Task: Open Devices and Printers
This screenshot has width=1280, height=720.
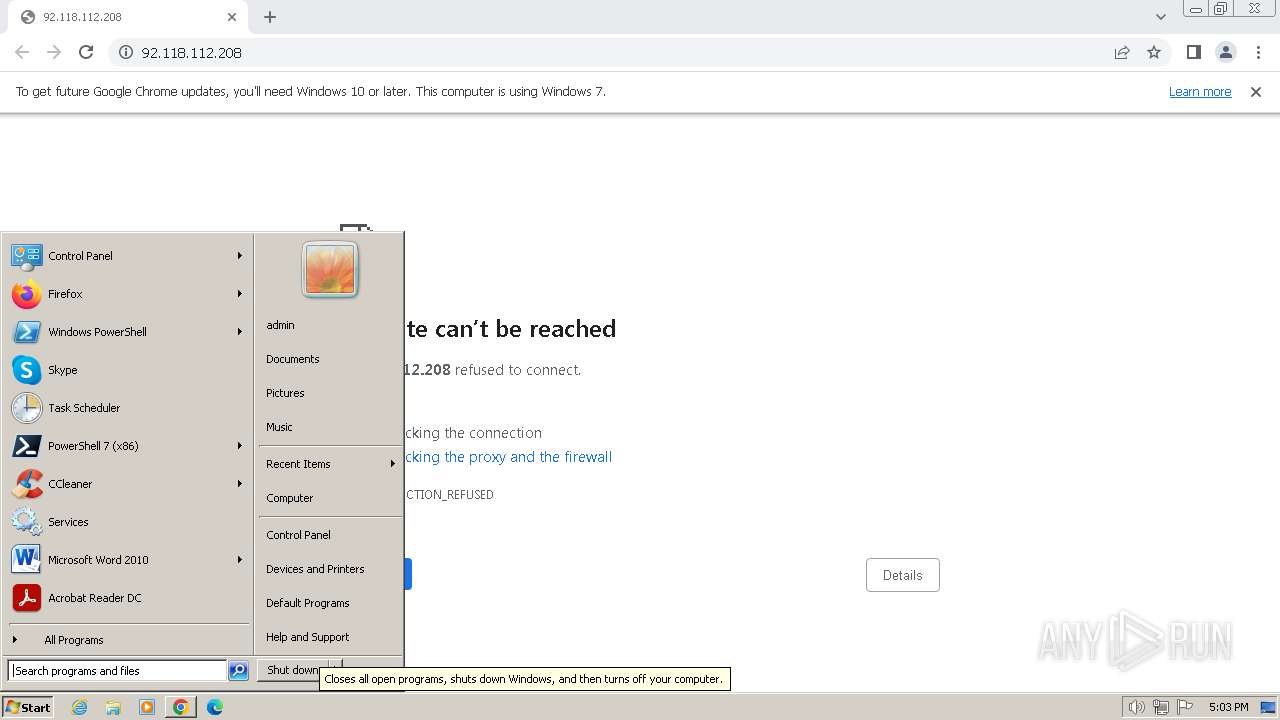Action: [330, 569]
